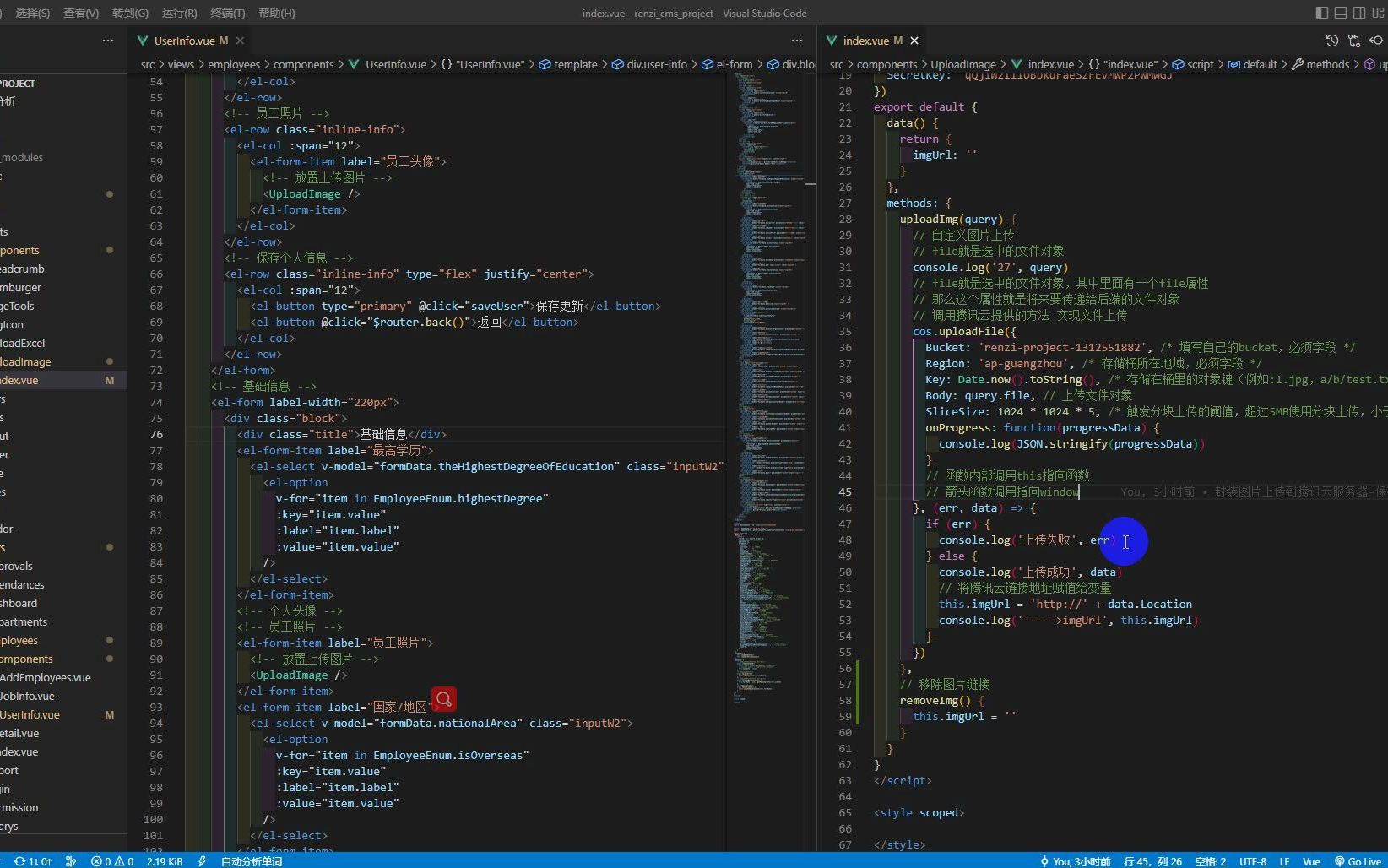Toggle primary side bar layout icon
Image resolution: width=1388 pixels, height=868 pixels.
pos(1322,13)
